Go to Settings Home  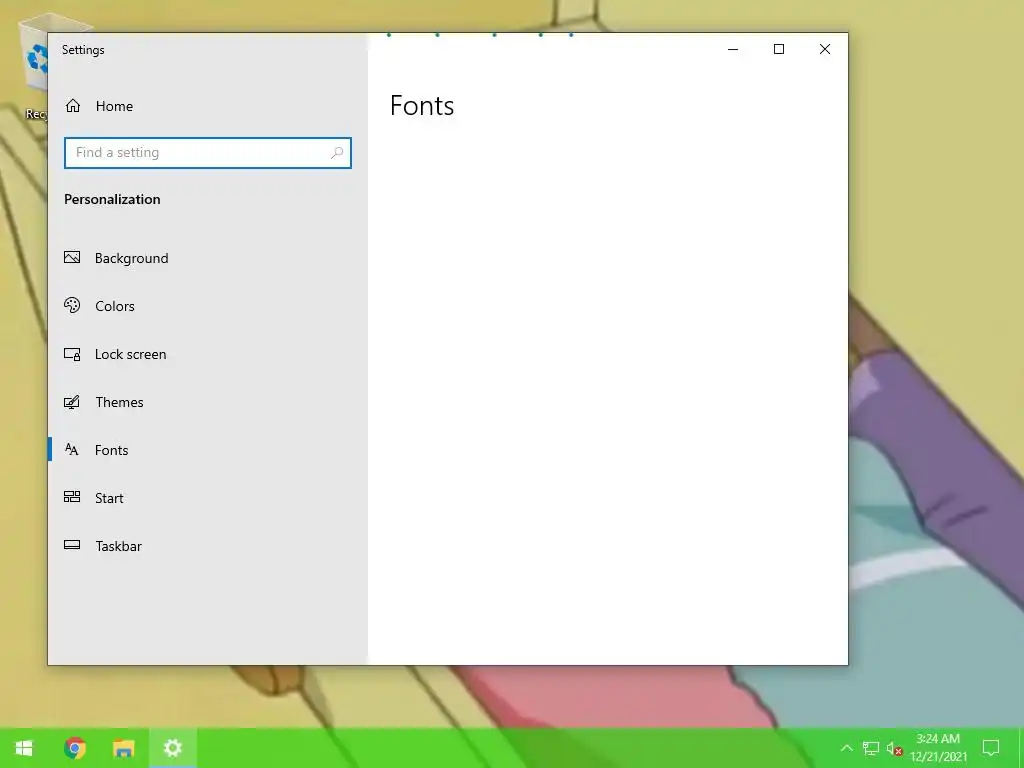[208, 106]
